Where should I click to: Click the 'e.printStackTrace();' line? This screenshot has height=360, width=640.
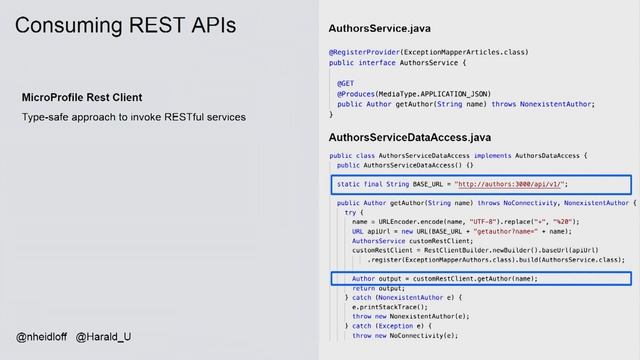390,307
